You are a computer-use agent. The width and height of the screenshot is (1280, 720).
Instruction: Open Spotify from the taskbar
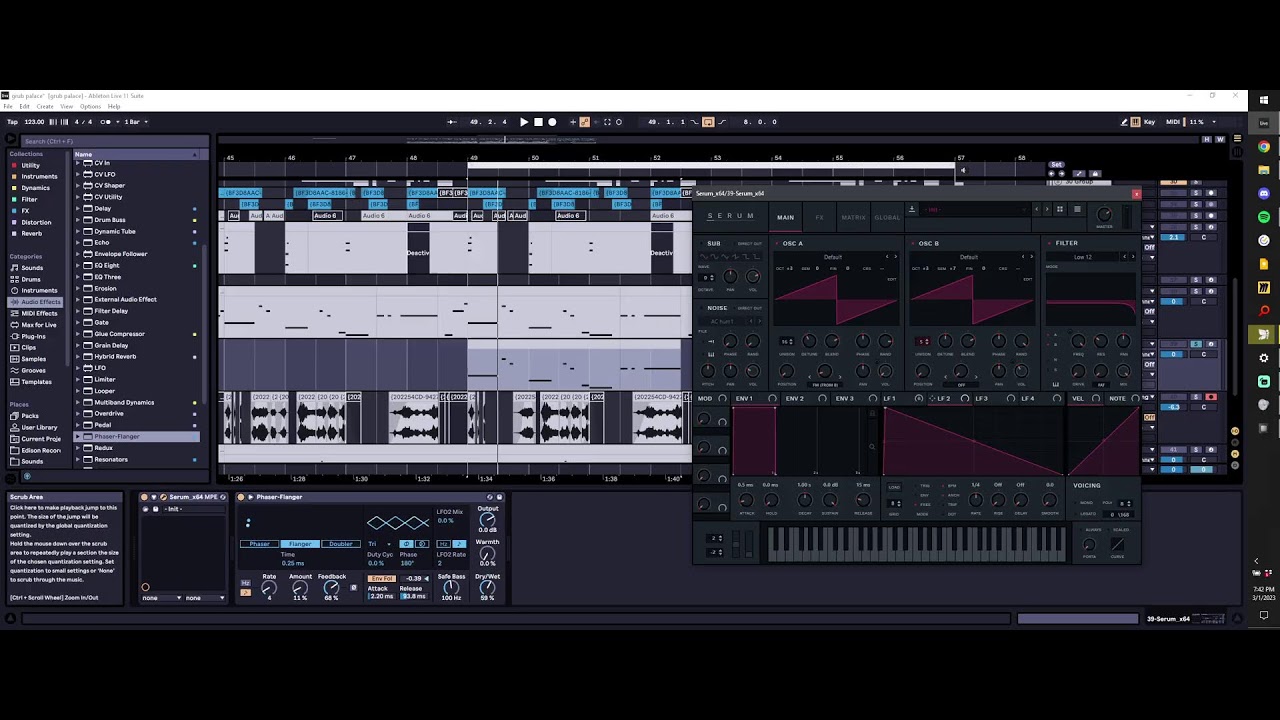[1264, 217]
